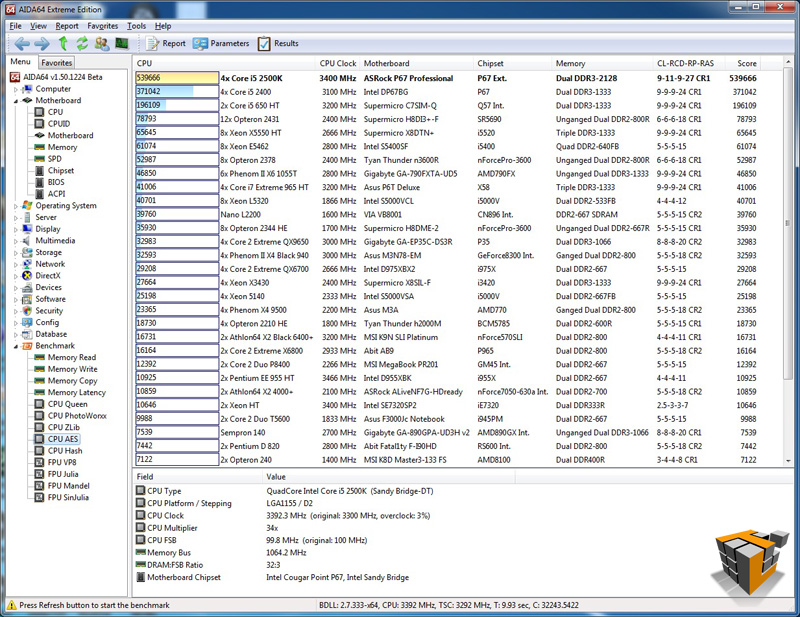Open the File menu
Screen dimensions: 800x617
(x=15, y=26)
